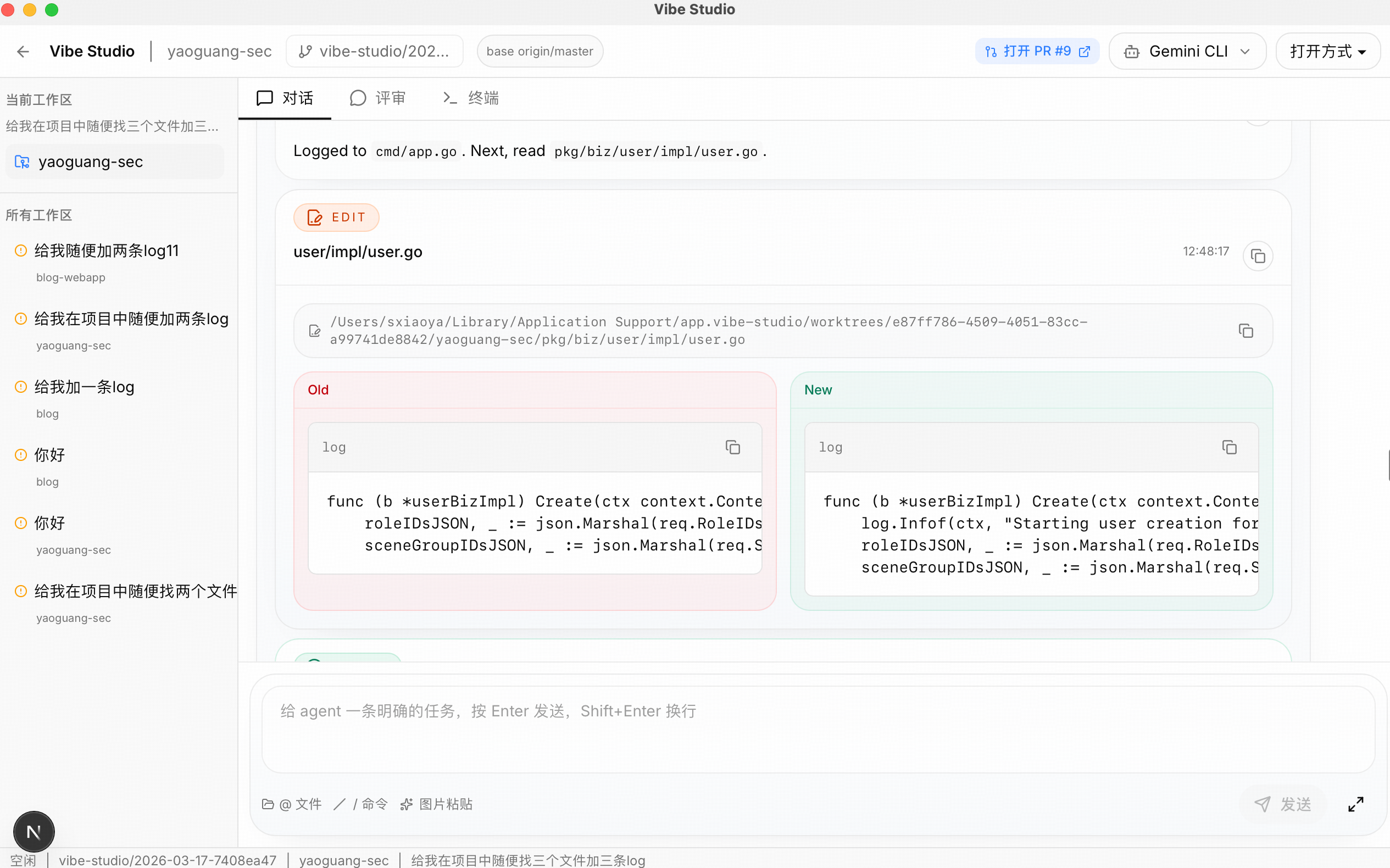This screenshot has height=868, width=1390.
Task: Click the terminal prompt icon on 终端 tab
Action: coord(450,98)
